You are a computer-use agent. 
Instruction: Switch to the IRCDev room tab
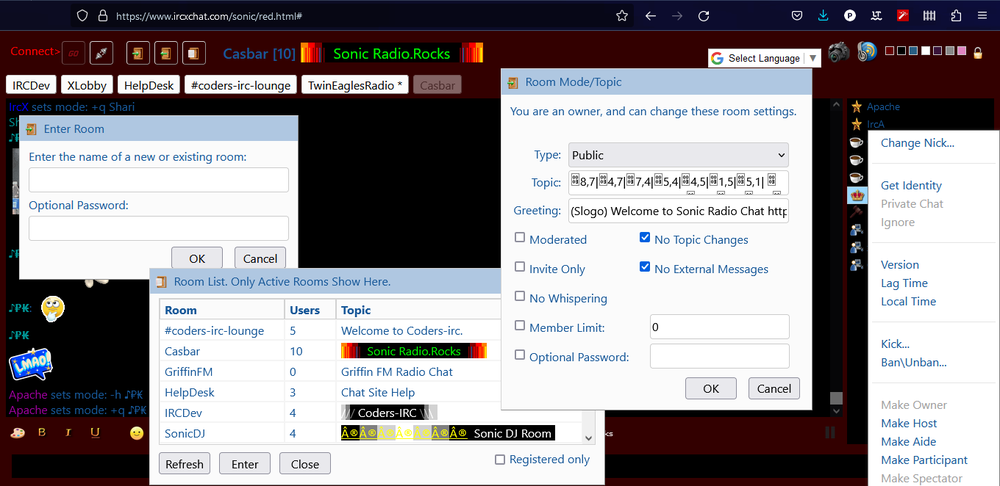31,85
